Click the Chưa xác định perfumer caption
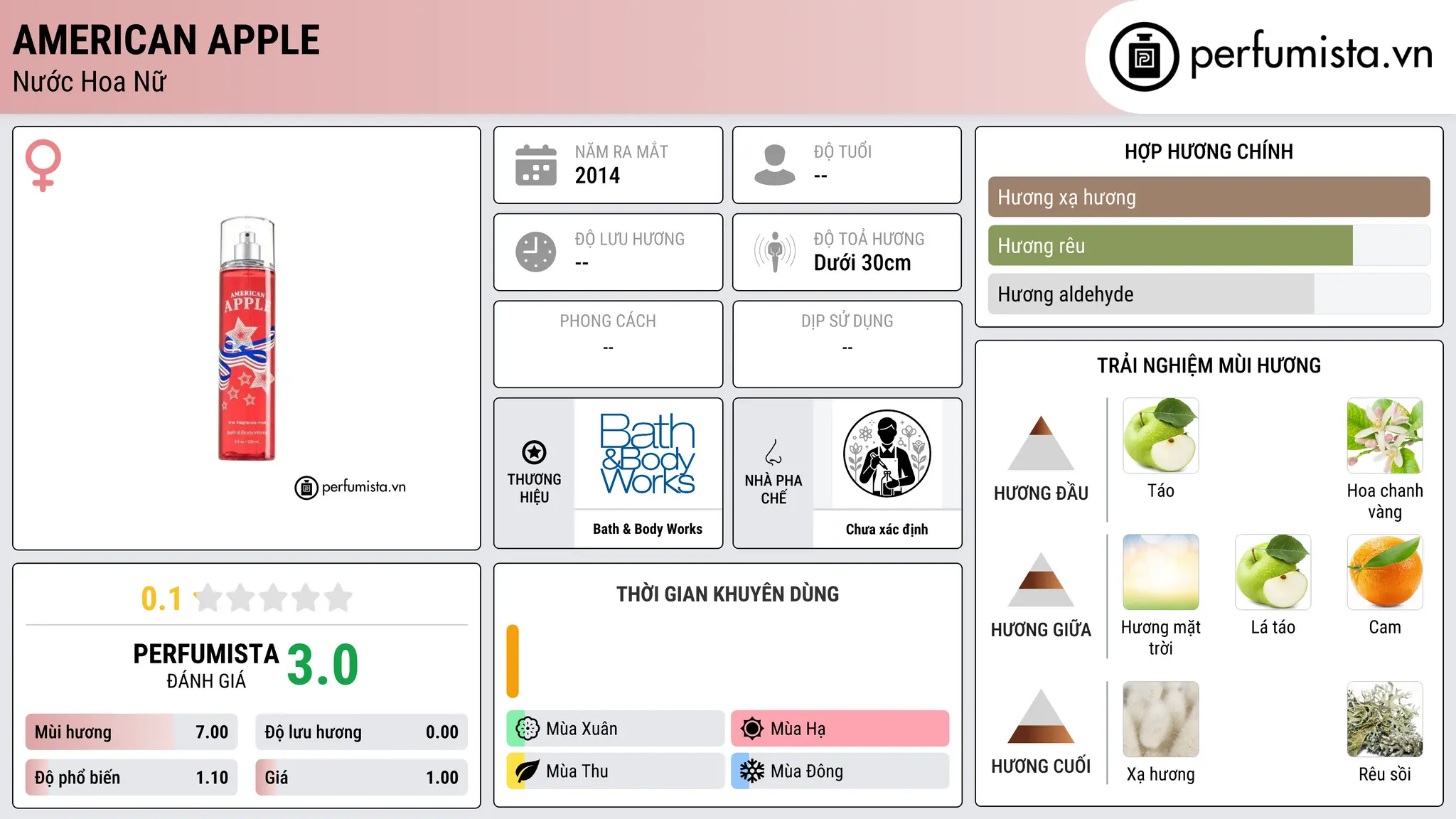Screen dimensions: 1456x819 [x=887, y=529]
